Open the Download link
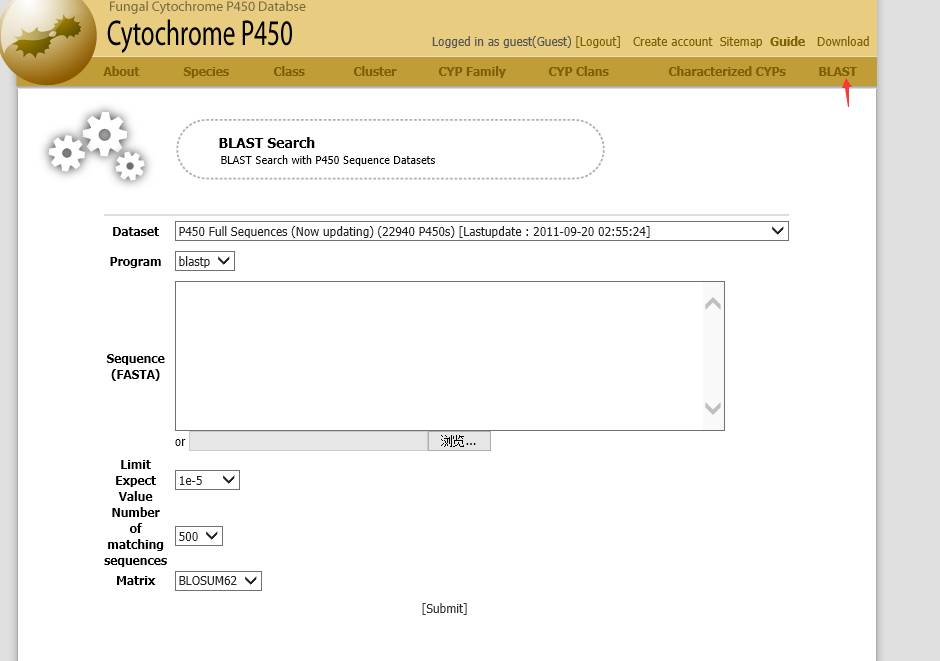Screen dimensions: 940x661 click(843, 42)
